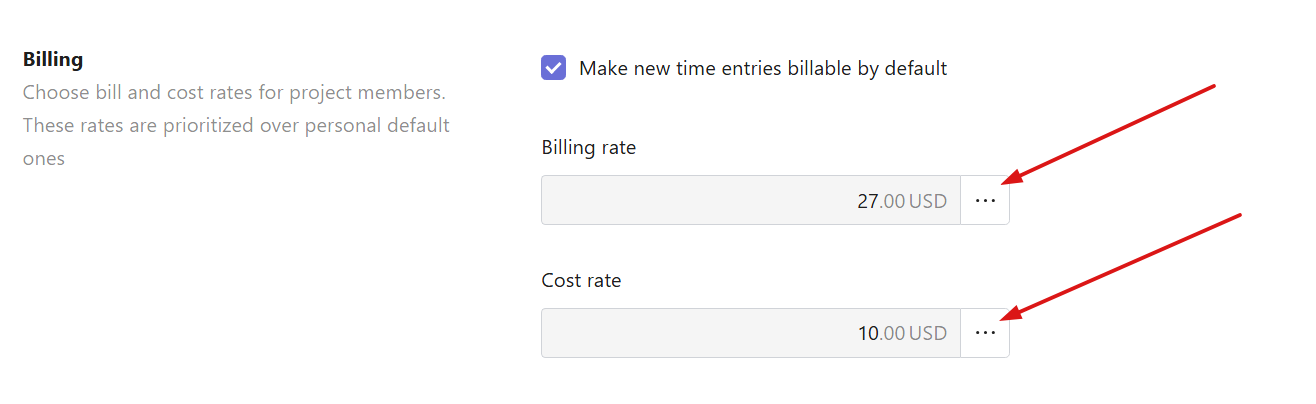Click gray .00 decimals in Cost rate
The image size is (1316, 404).
point(892,334)
